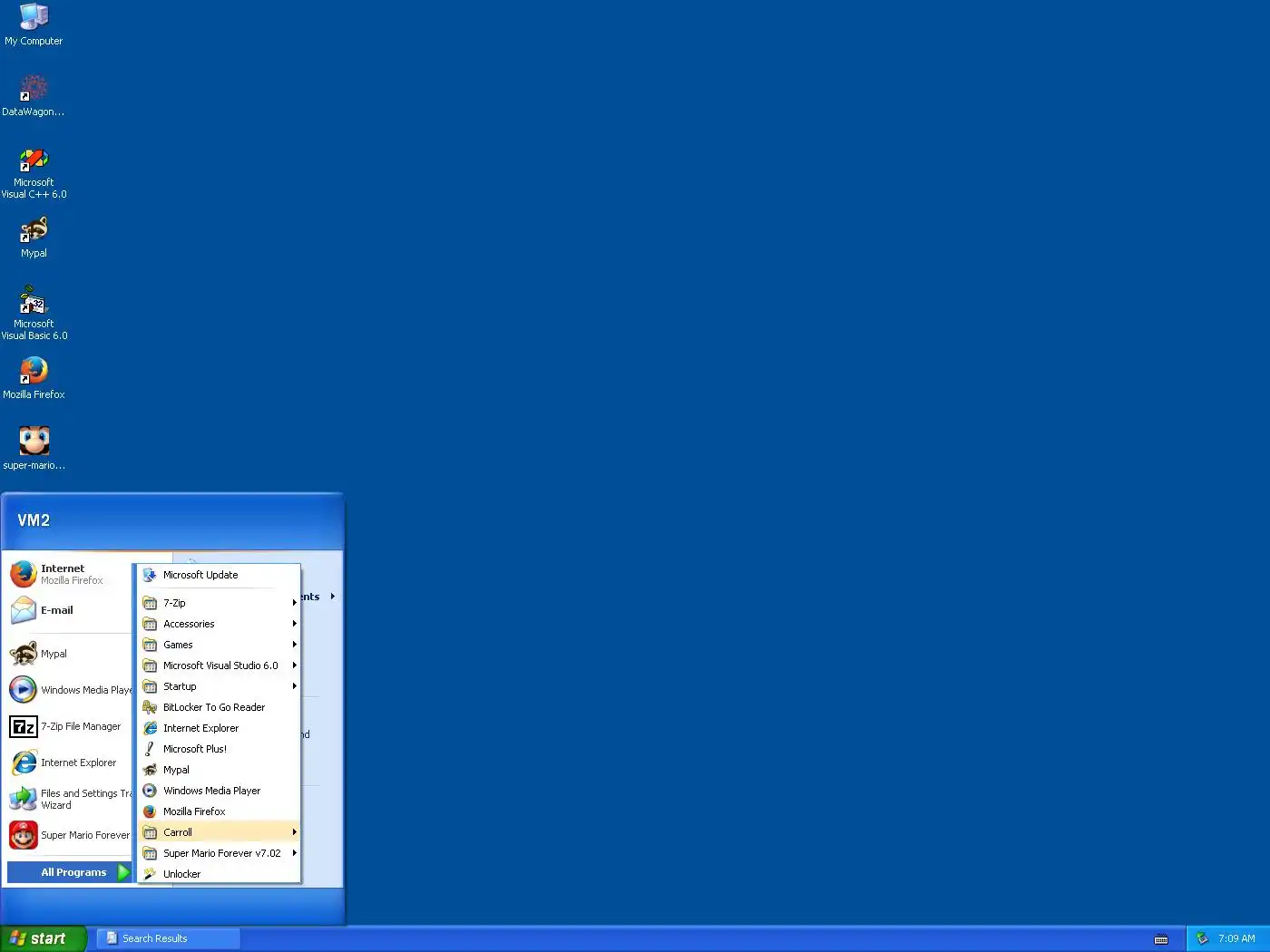Click the Internet Mozilla Firefox label
This screenshot has height=952, width=1270.
tap(72, 574)
